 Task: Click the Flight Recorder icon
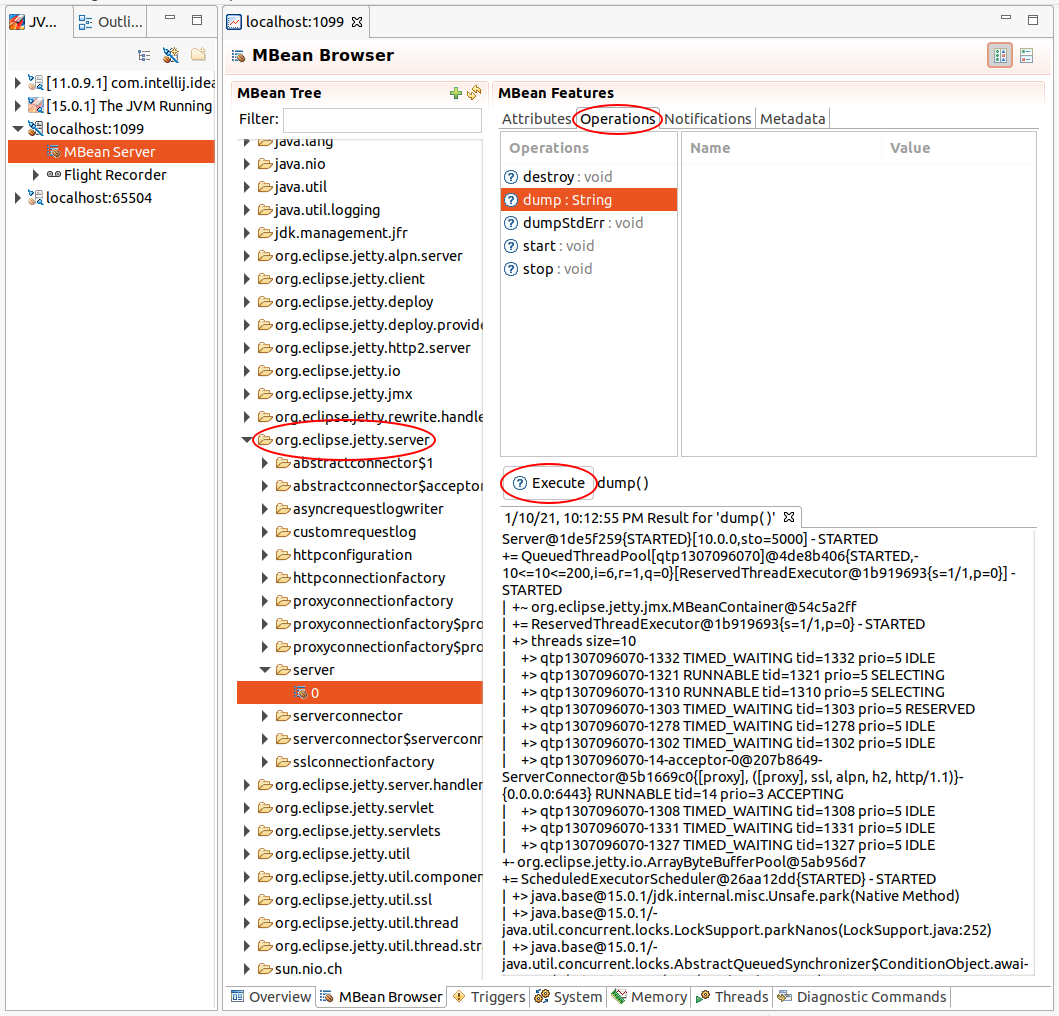click(x=54, y=174)
